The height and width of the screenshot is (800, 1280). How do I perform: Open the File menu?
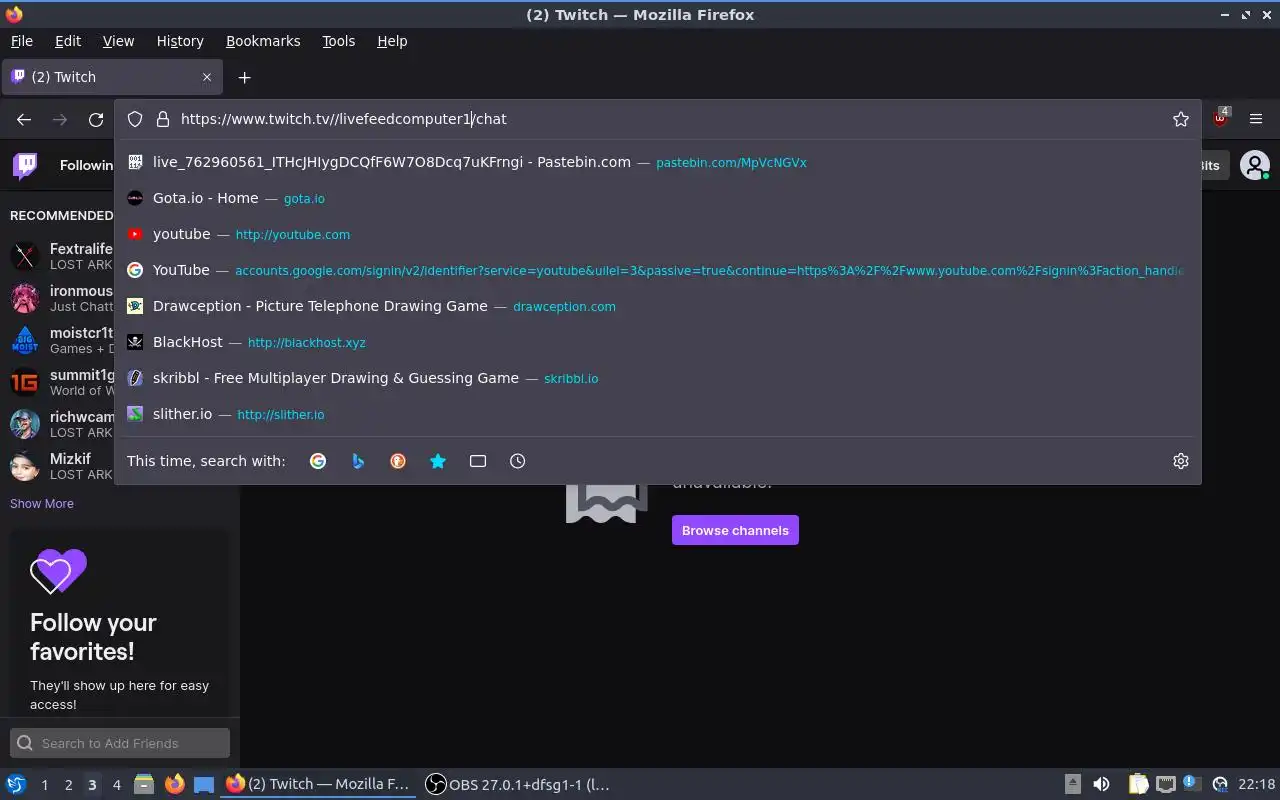21,41
